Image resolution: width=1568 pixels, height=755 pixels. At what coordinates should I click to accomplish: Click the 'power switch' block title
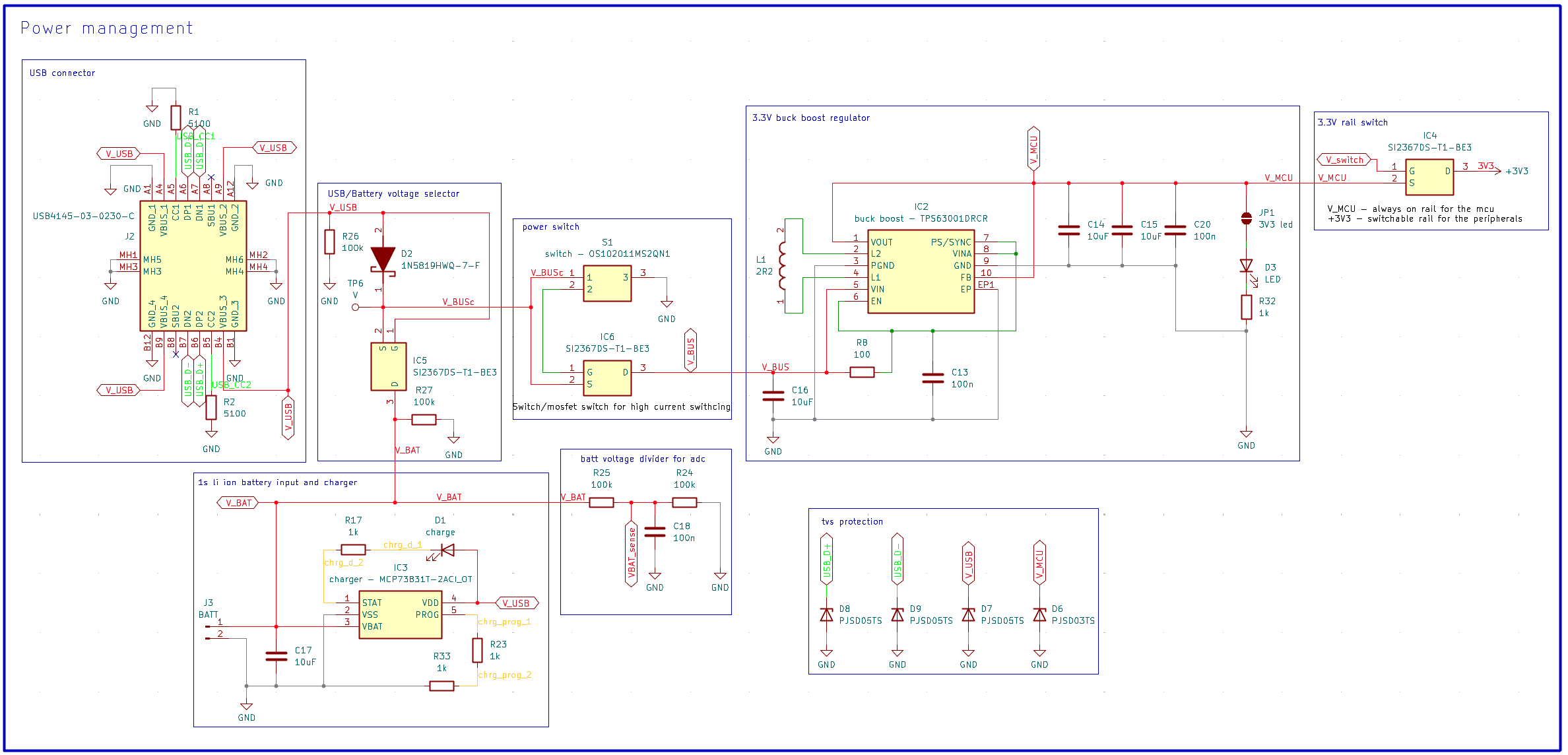pyautogui.click(x=550, y=226)
